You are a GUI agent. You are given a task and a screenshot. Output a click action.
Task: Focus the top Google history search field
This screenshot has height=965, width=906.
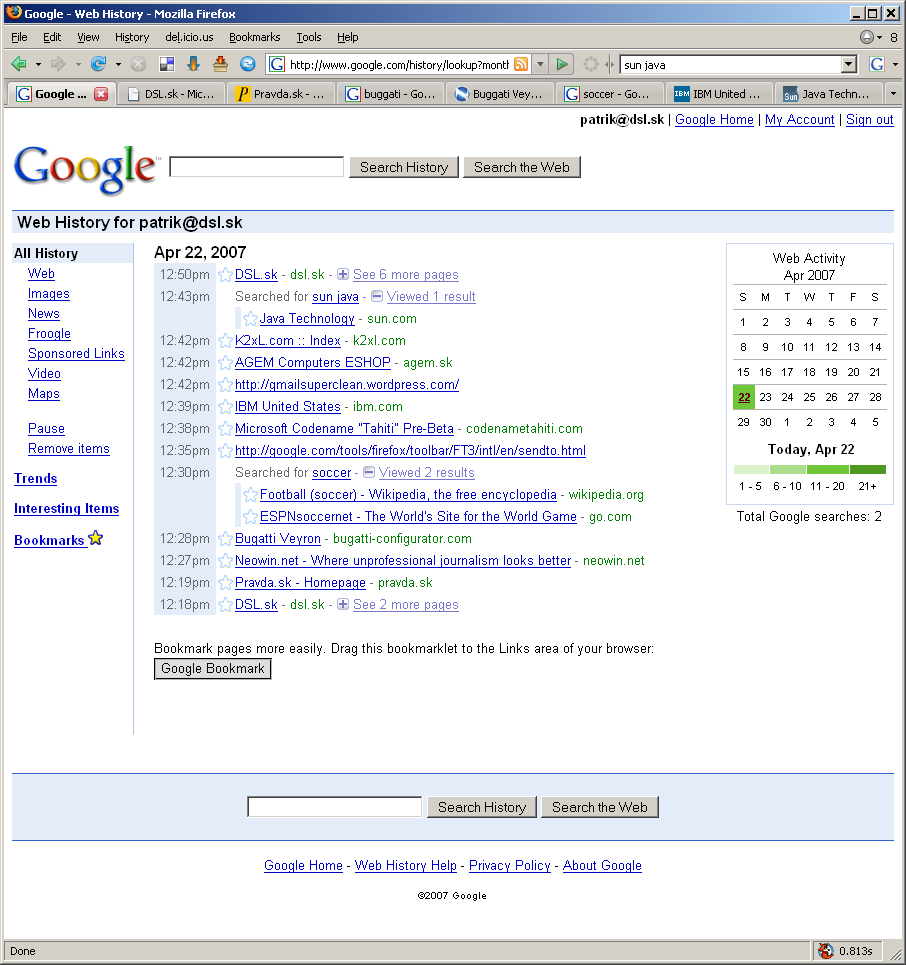[x=256, y=167]
